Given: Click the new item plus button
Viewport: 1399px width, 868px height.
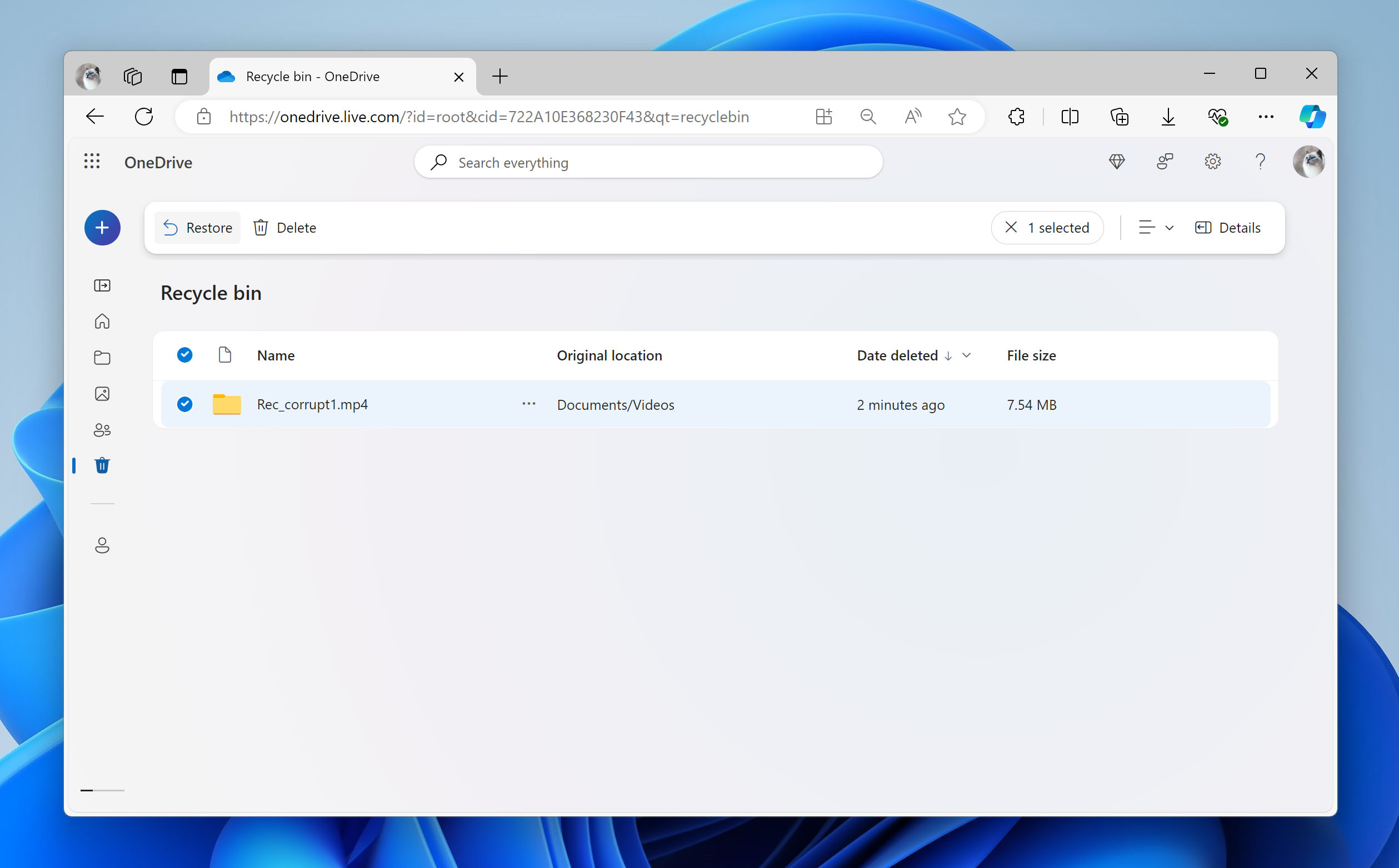Looking at the screenshot, I should pyautogui.click(x=102, y=227).
